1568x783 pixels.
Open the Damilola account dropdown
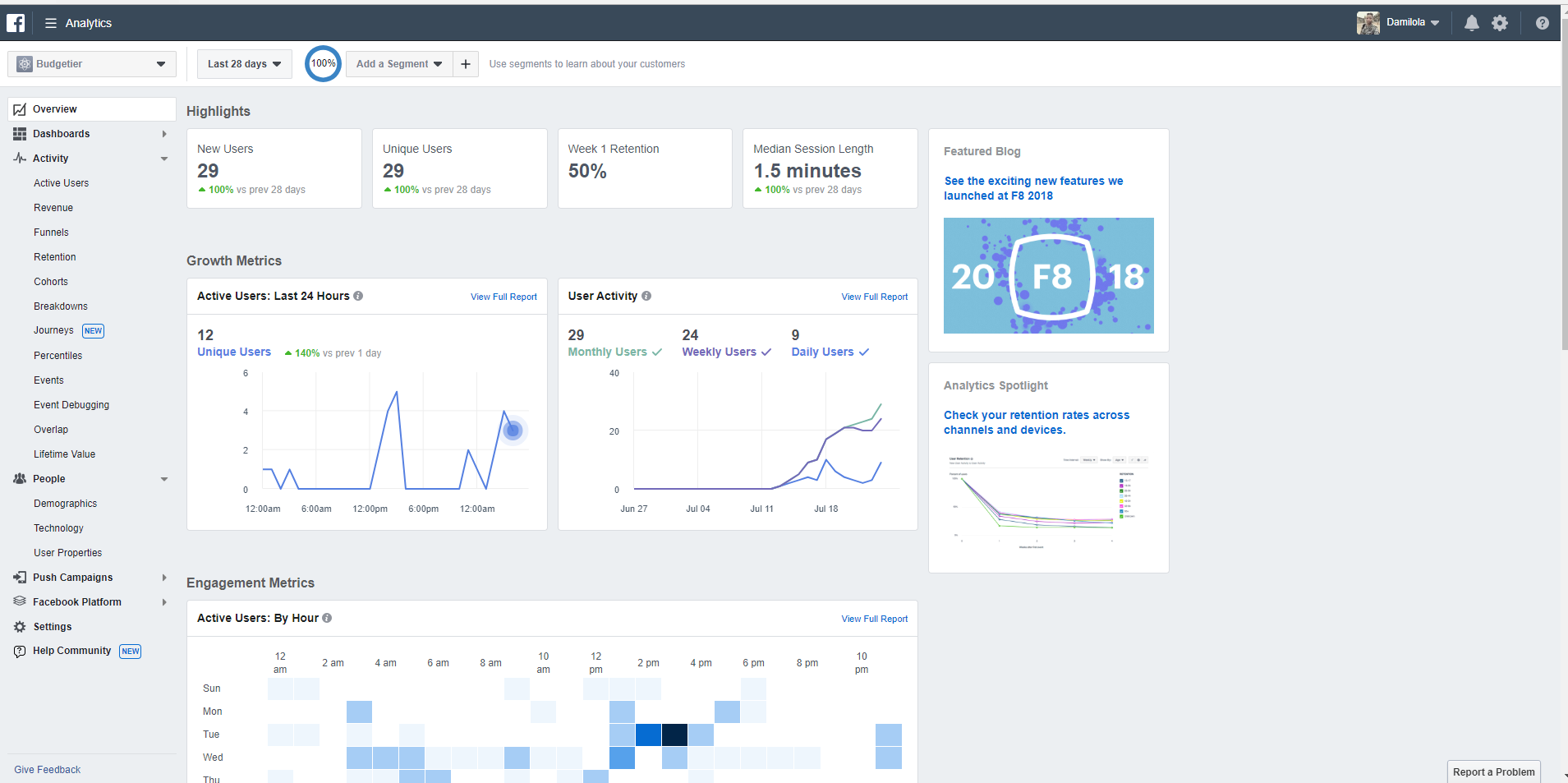point(1414,23)
